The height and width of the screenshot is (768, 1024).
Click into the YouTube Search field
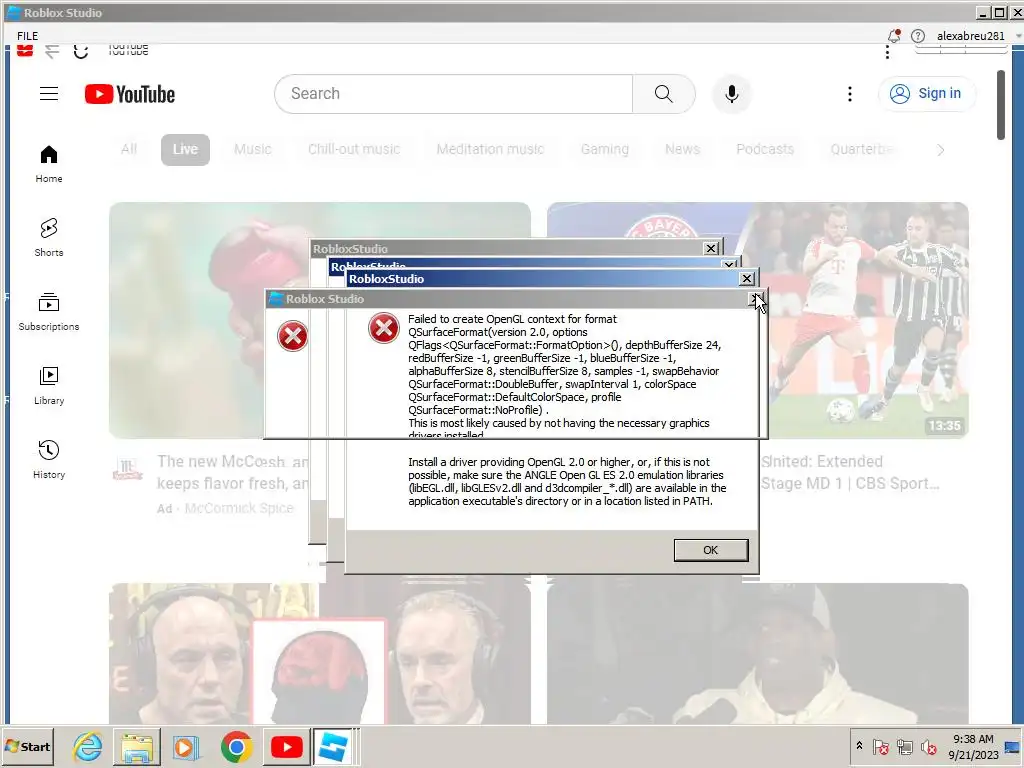point(454,93)
